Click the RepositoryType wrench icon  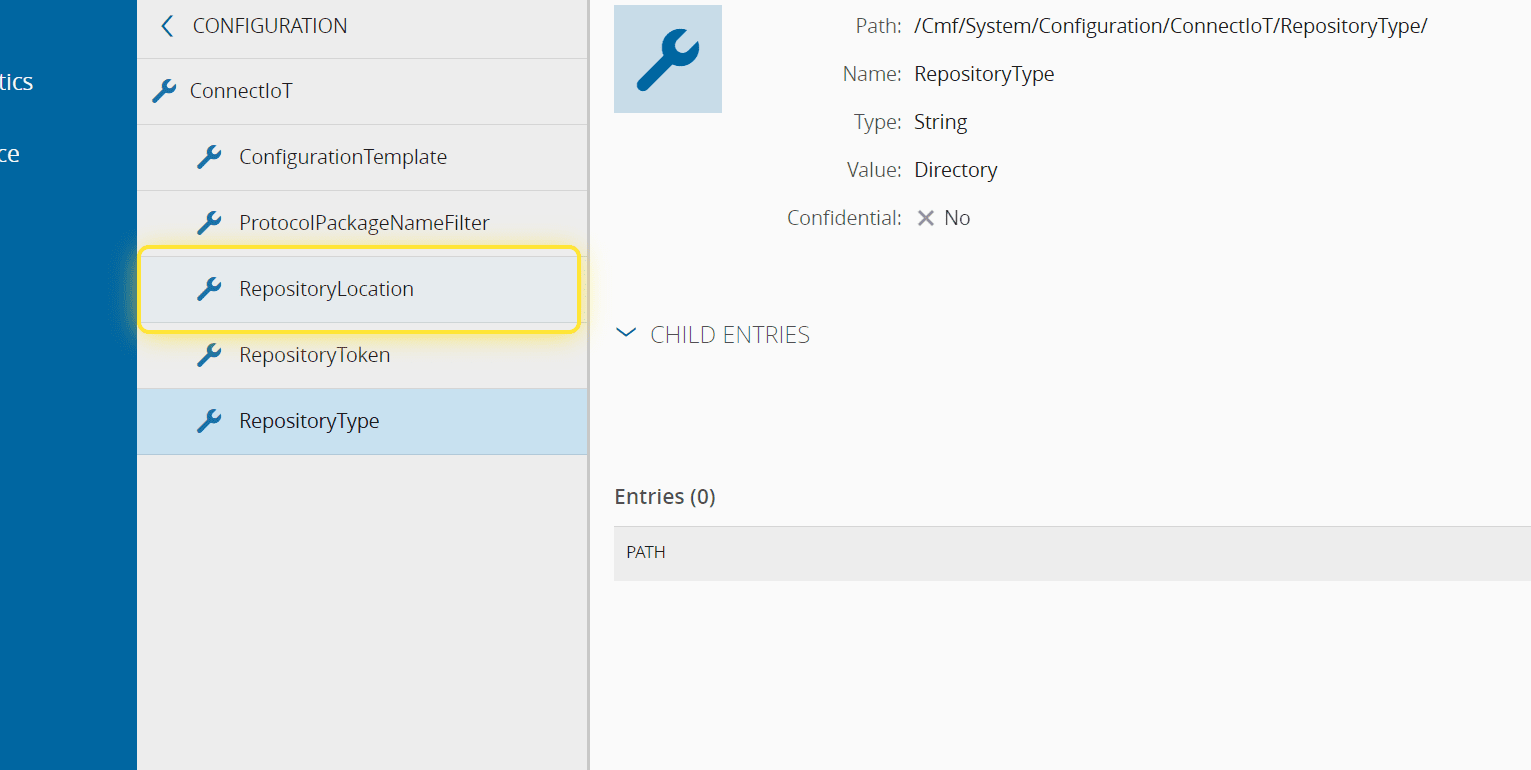209,421
